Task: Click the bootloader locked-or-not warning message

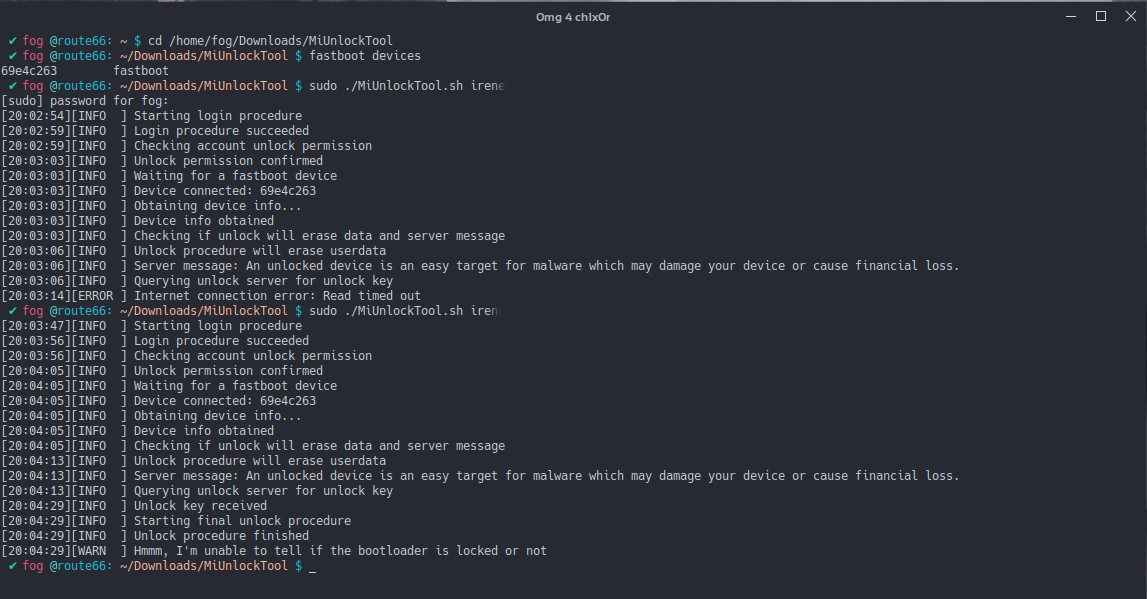Action: pyautogui.click(x=340, y=551)
